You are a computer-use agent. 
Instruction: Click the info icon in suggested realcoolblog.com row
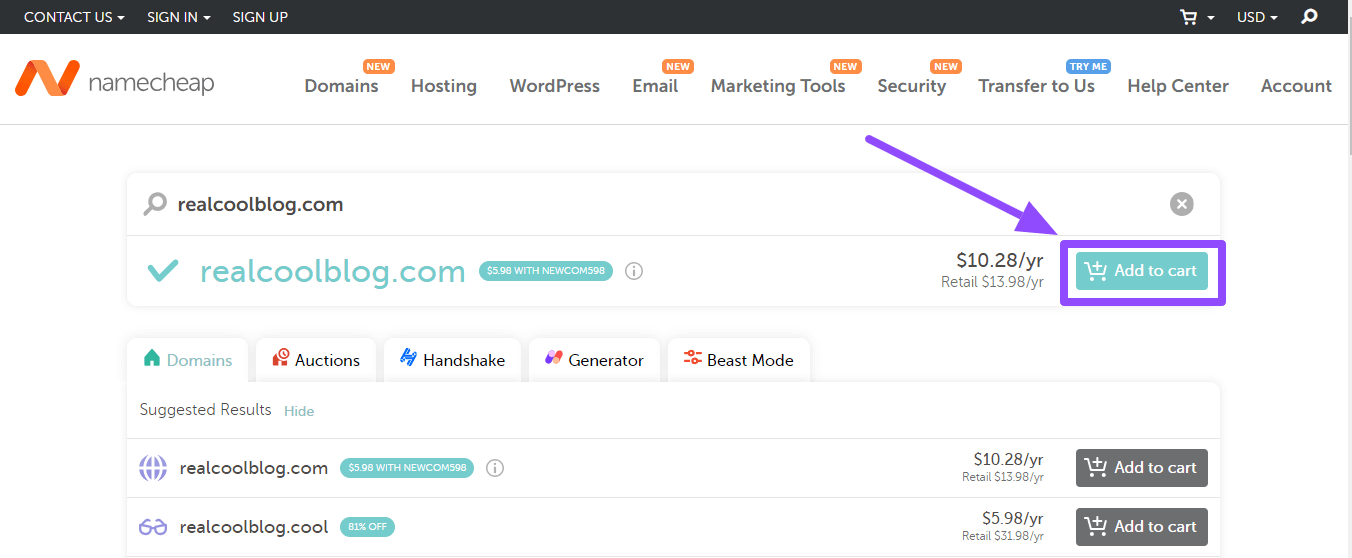point(495,468)
